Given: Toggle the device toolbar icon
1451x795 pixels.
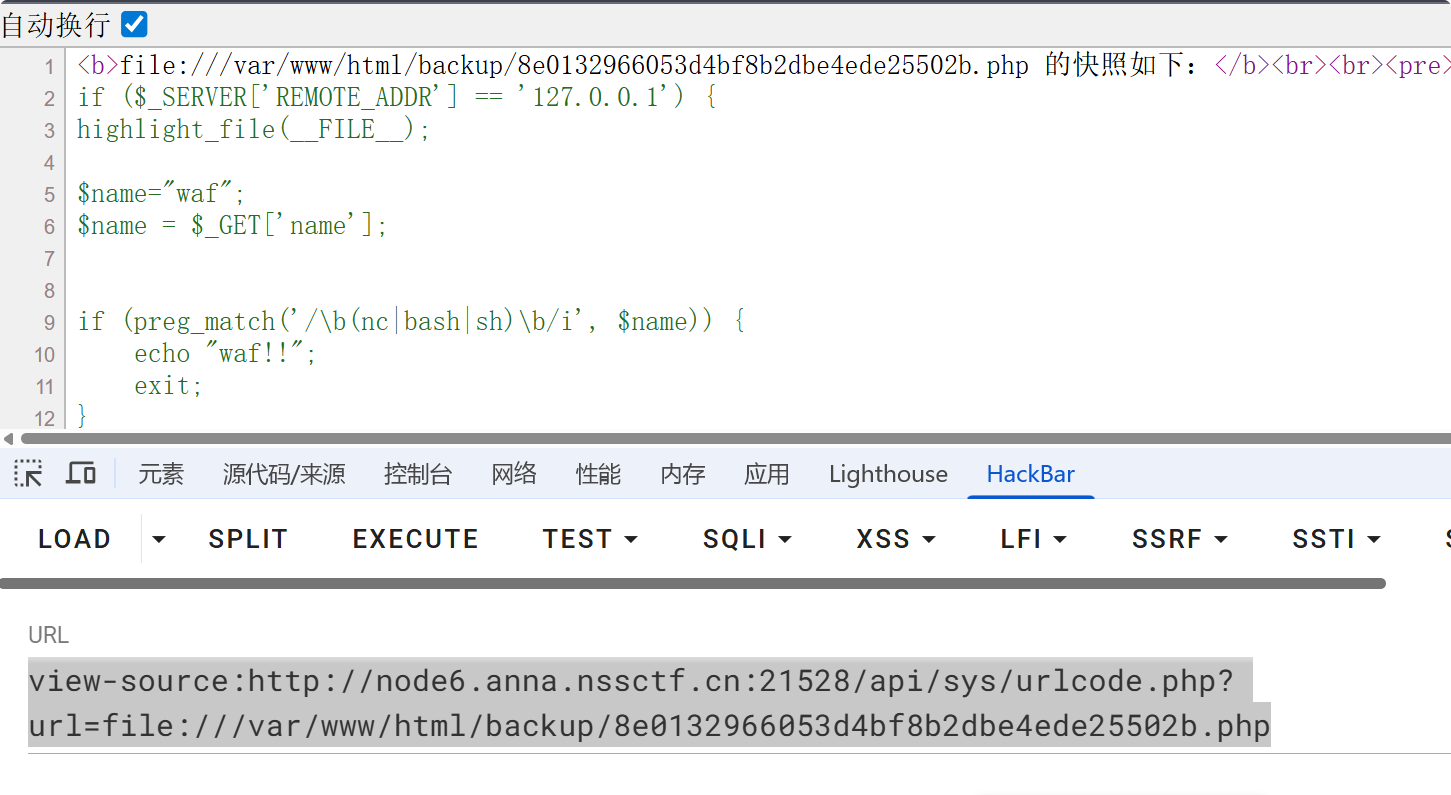Looking at the screenshot, I should (81, 473).
